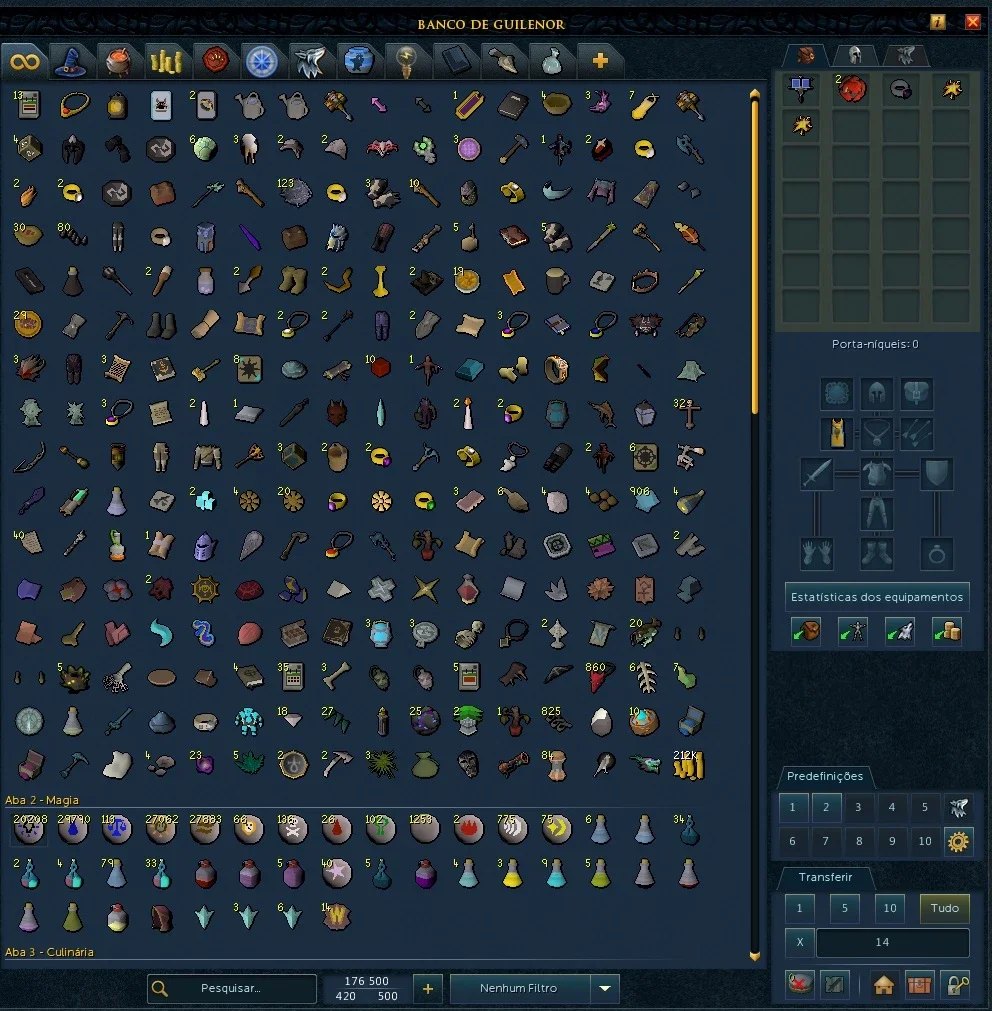The width and height of the screenshot is (992, 1011).
Task: Click Estatísticas dos equipamentos button
Action: pyautogui.click(x=877, y=597)
